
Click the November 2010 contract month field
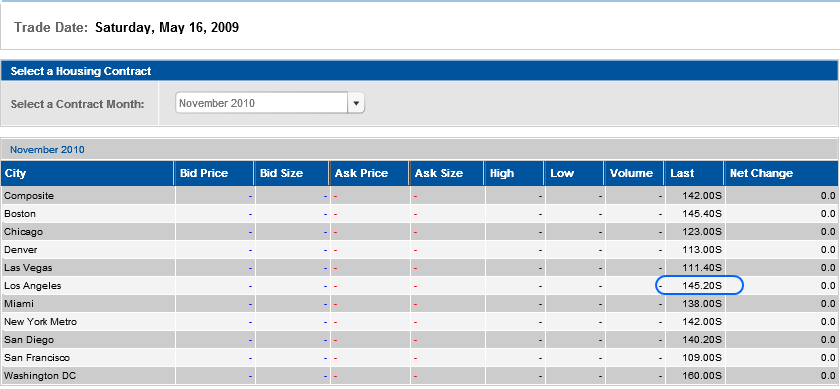coord(261,103)
